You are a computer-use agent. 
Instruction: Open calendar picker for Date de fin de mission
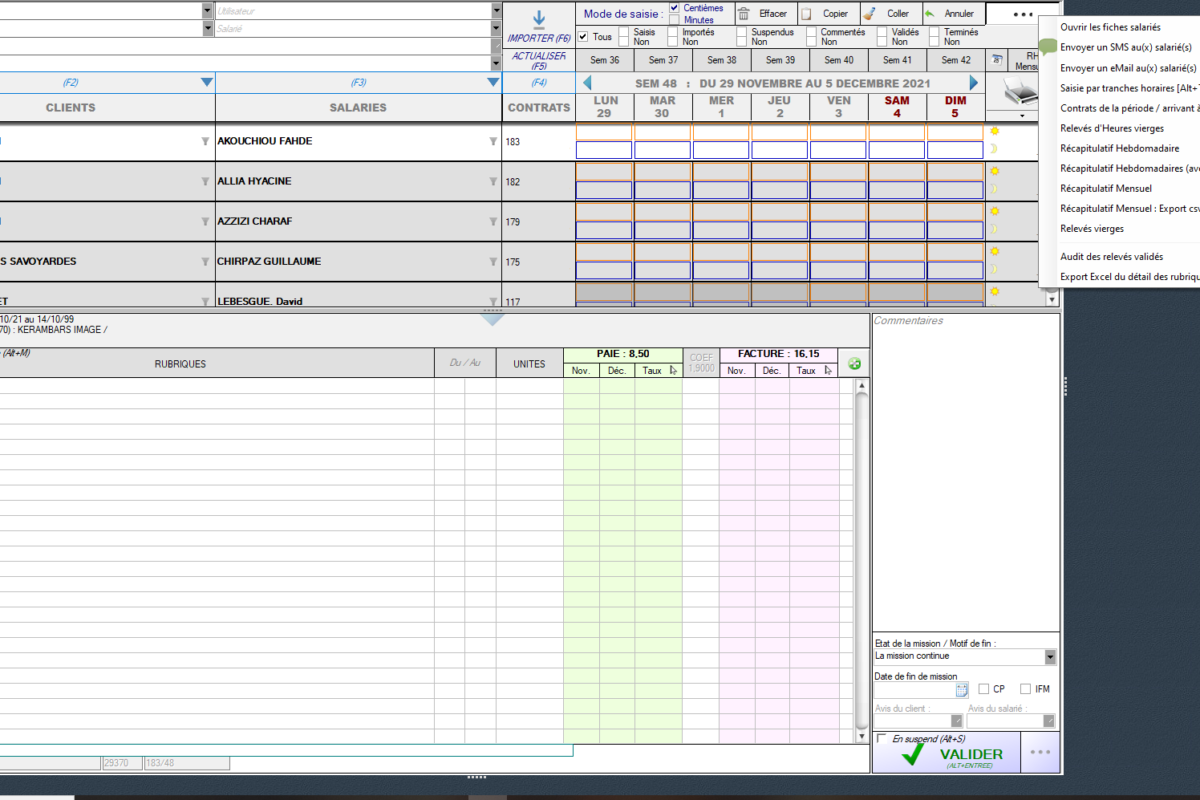tap(962, 690)
